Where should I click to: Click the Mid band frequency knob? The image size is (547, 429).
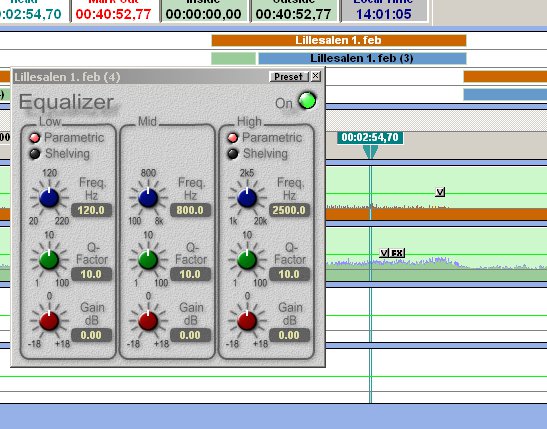148,198
